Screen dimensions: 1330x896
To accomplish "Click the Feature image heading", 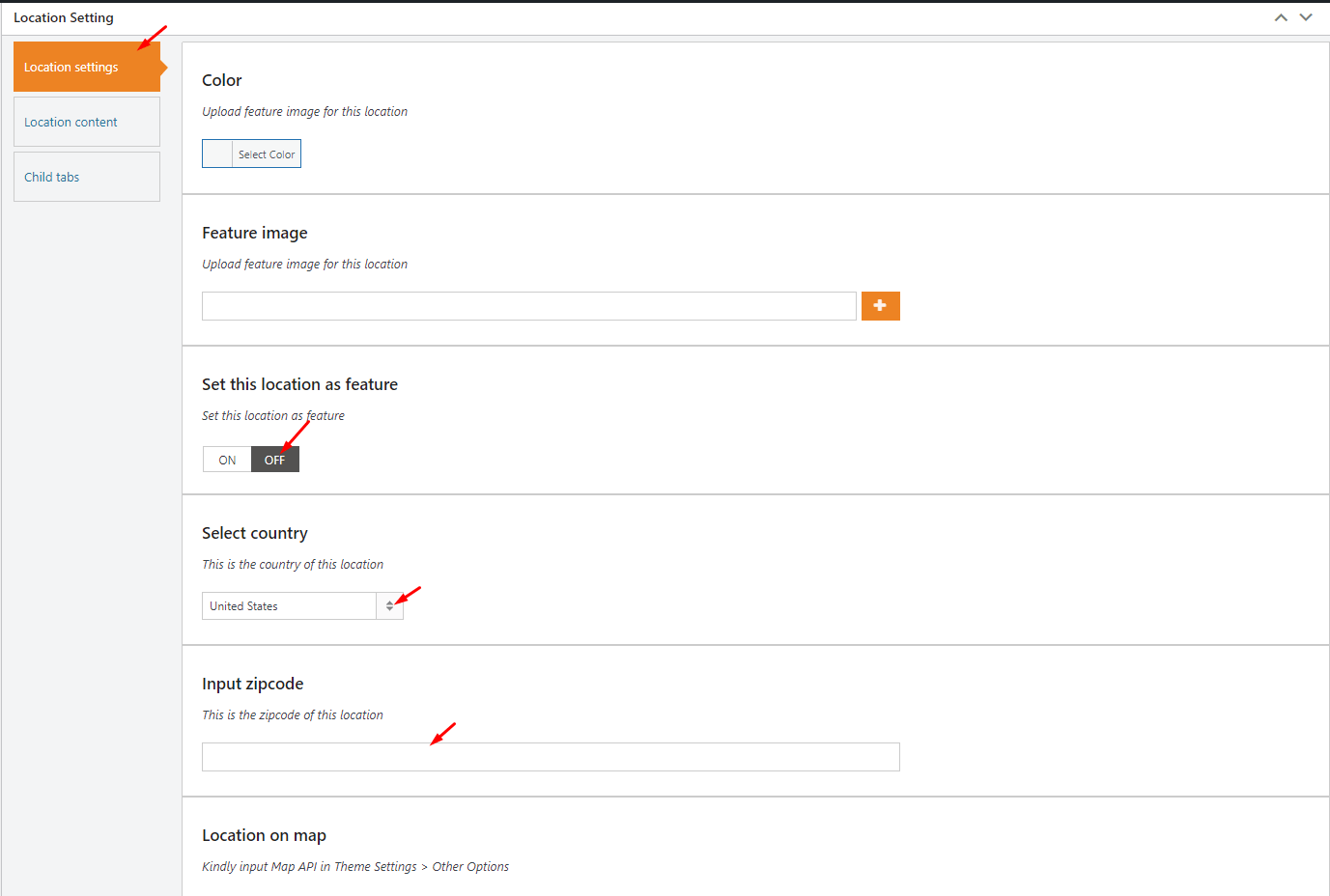I will coord(255,233).
